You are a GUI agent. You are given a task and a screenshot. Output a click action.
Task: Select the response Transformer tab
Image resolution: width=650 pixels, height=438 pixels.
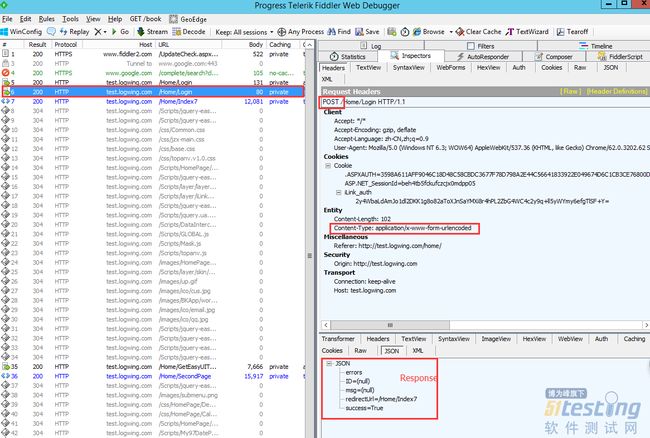(x=338, y=339)
